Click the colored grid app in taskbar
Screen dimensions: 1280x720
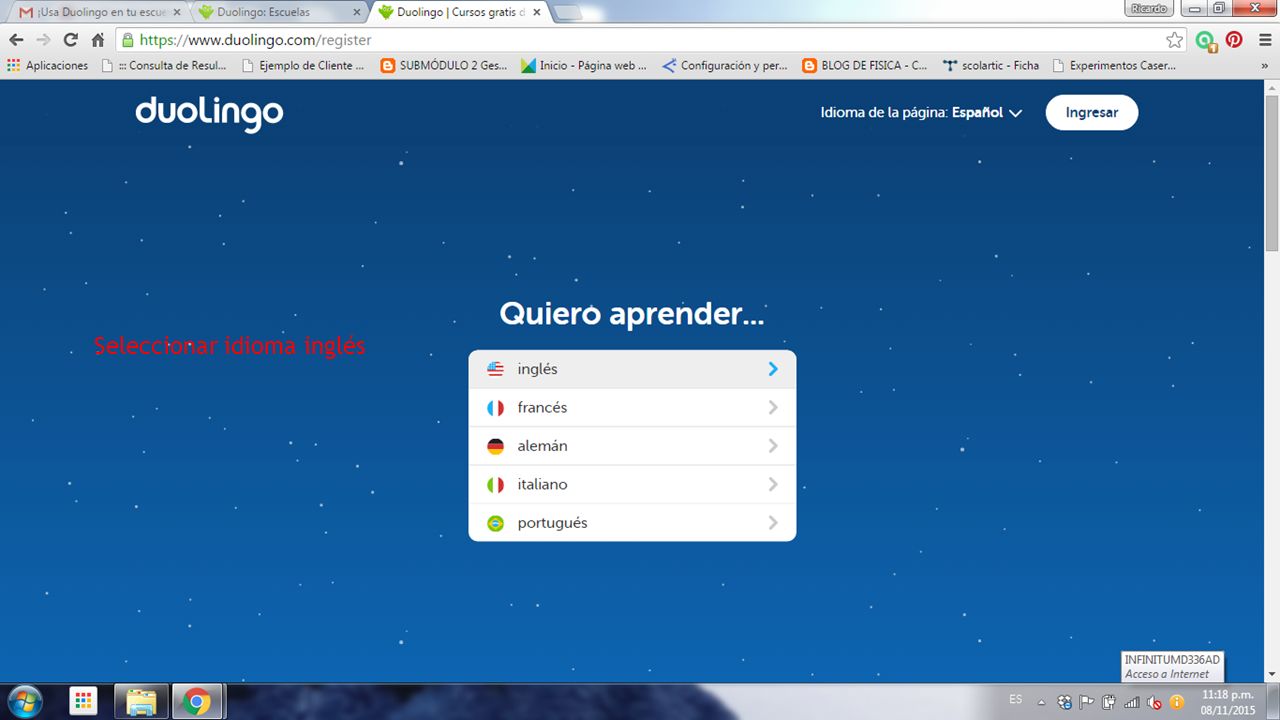pos(84,702)
